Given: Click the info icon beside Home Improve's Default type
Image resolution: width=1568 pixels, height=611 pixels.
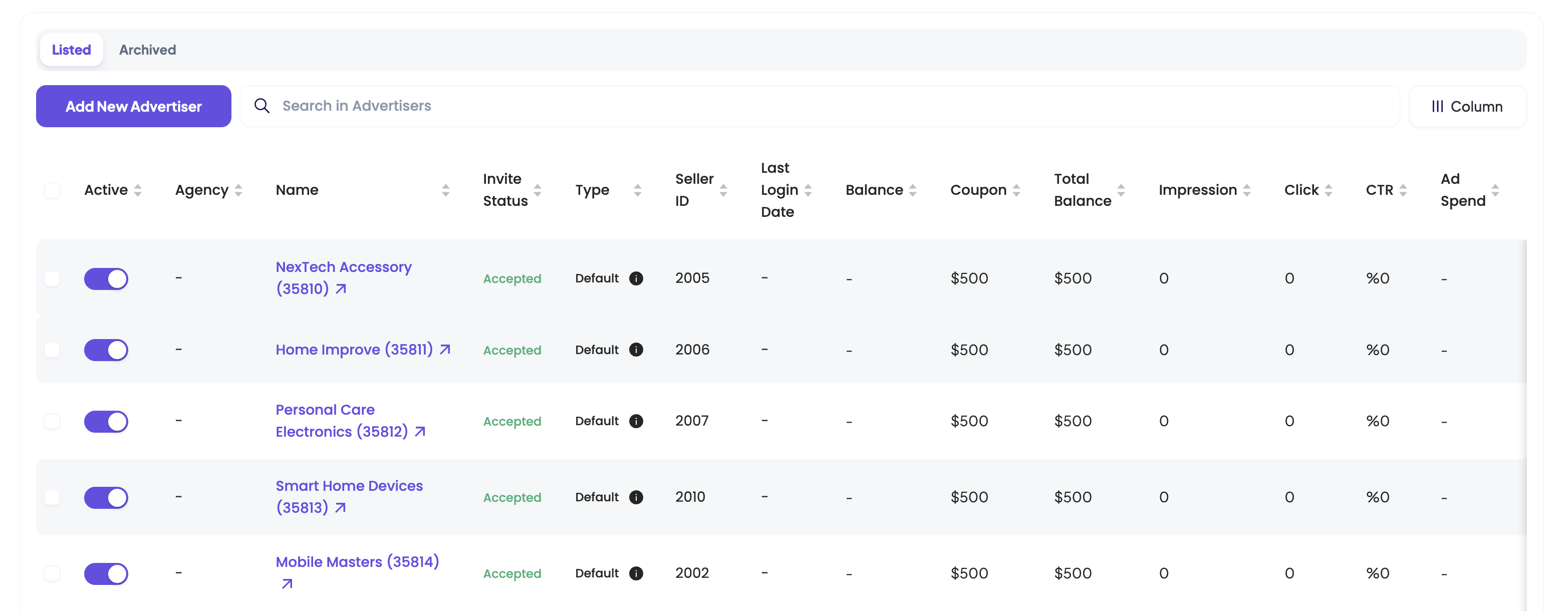Looking at the screenshot, I should tap(637, 350).
